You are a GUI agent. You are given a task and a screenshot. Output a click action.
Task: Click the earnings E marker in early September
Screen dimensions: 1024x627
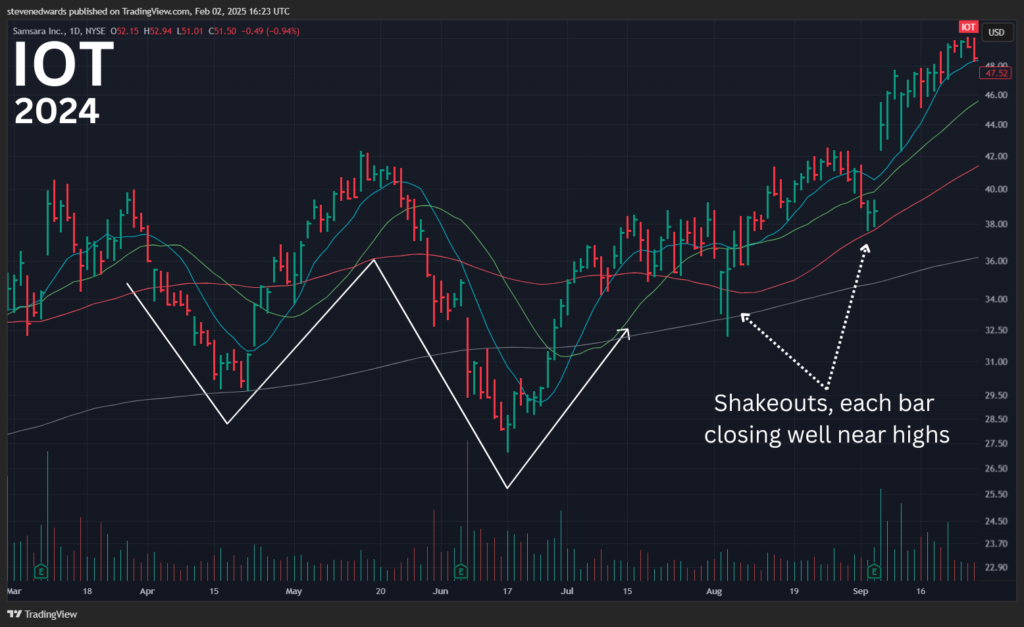tap(874, 571)
